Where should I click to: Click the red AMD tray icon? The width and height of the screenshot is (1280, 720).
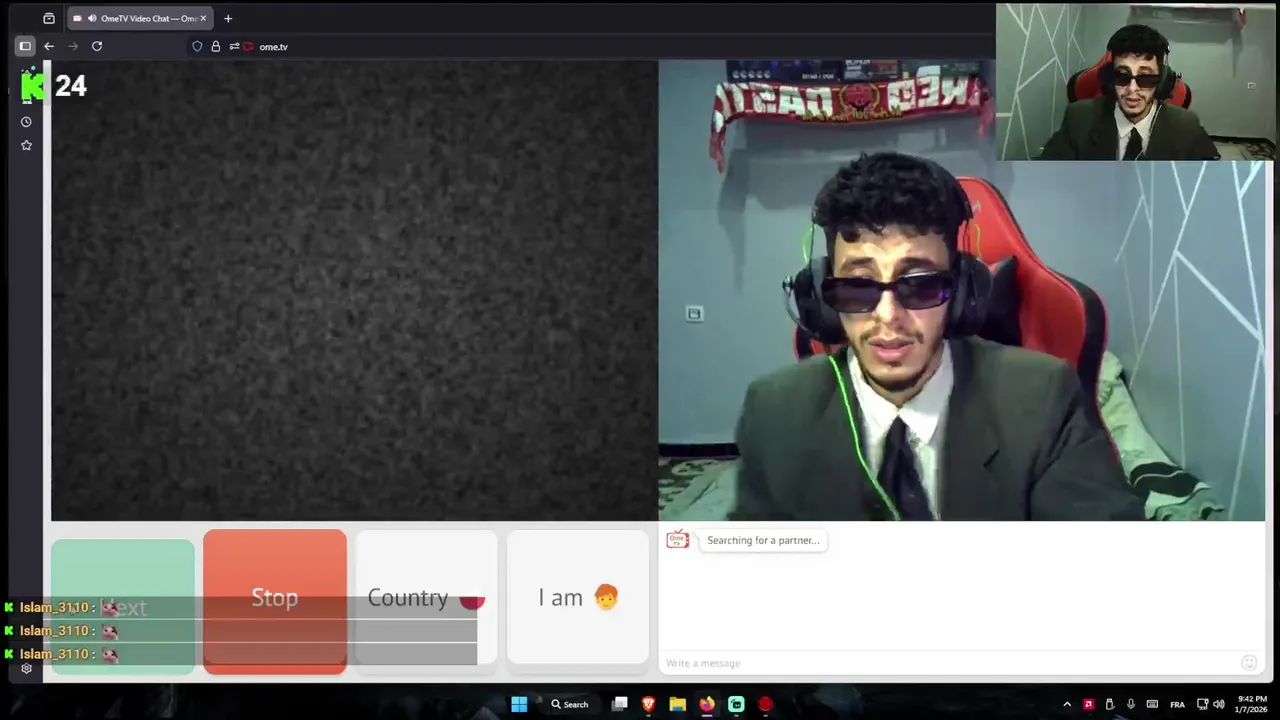[1088, 704]
